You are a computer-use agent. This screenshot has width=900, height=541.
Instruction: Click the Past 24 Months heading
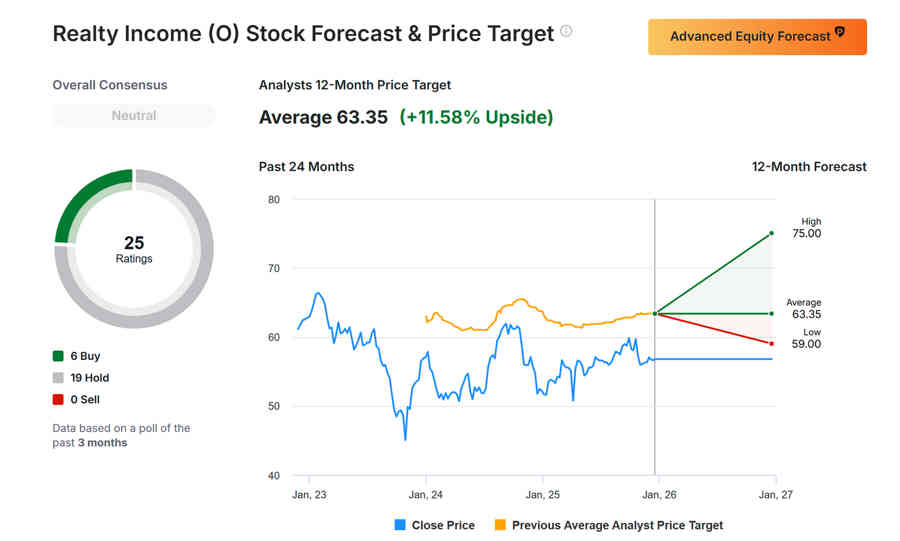(x=306, y=167)
